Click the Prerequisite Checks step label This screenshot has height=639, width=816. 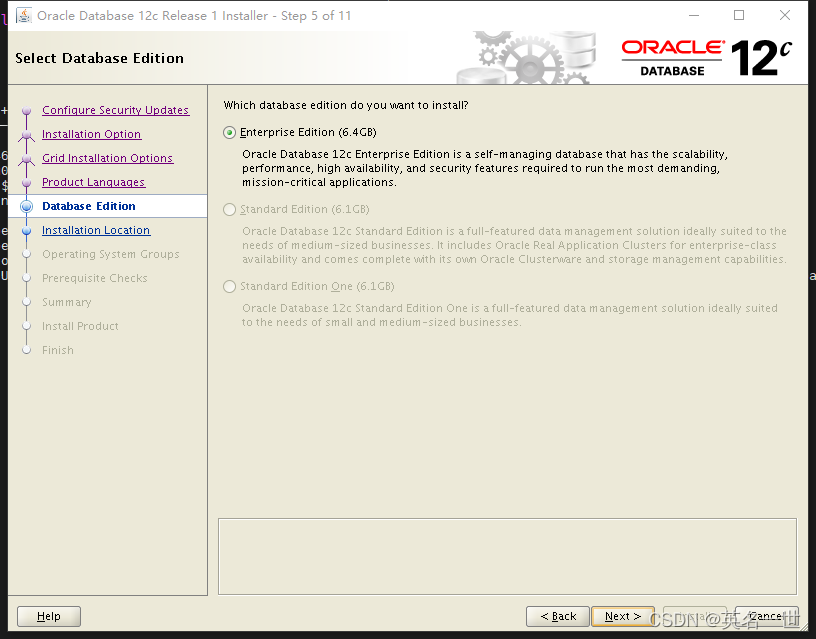click(95, 278)
